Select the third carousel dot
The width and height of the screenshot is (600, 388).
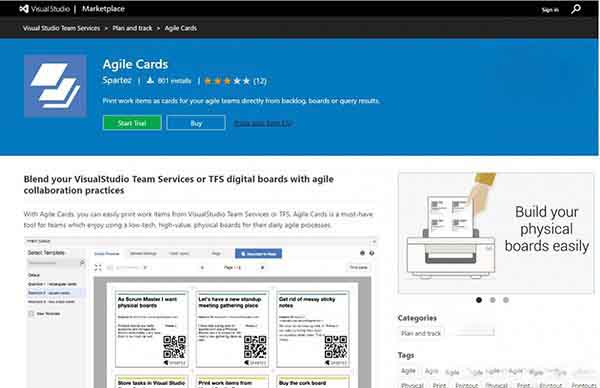[506, 300]
